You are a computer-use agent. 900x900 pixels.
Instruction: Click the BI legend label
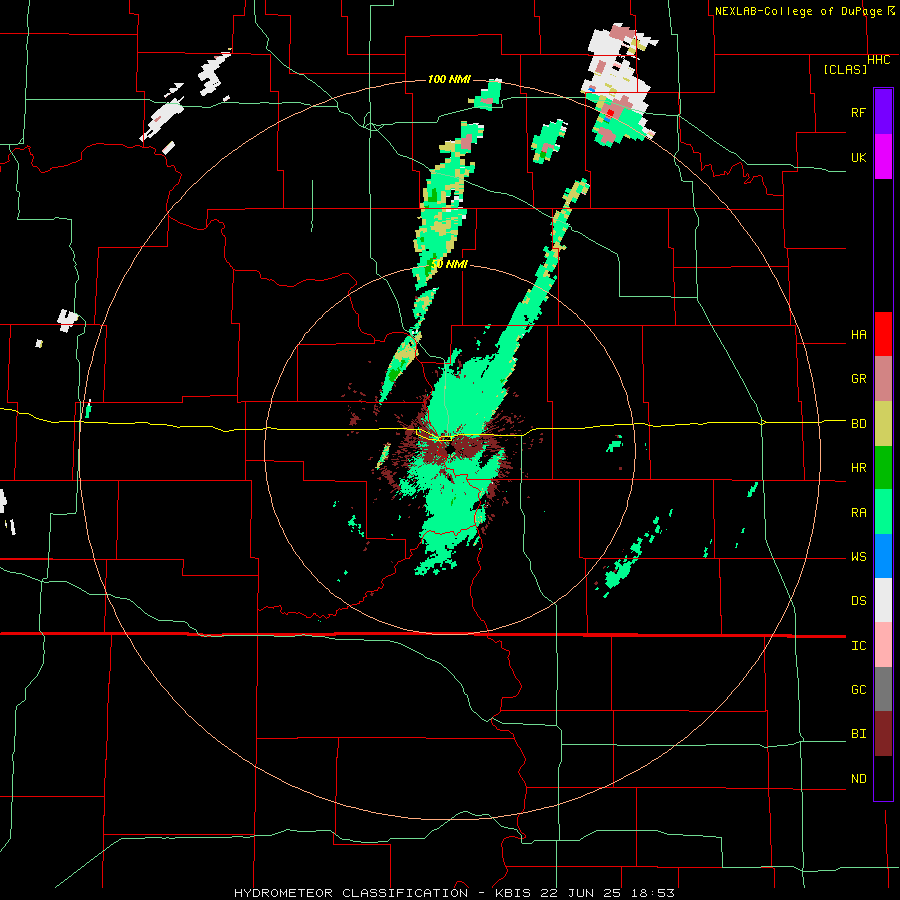(859, 734)
